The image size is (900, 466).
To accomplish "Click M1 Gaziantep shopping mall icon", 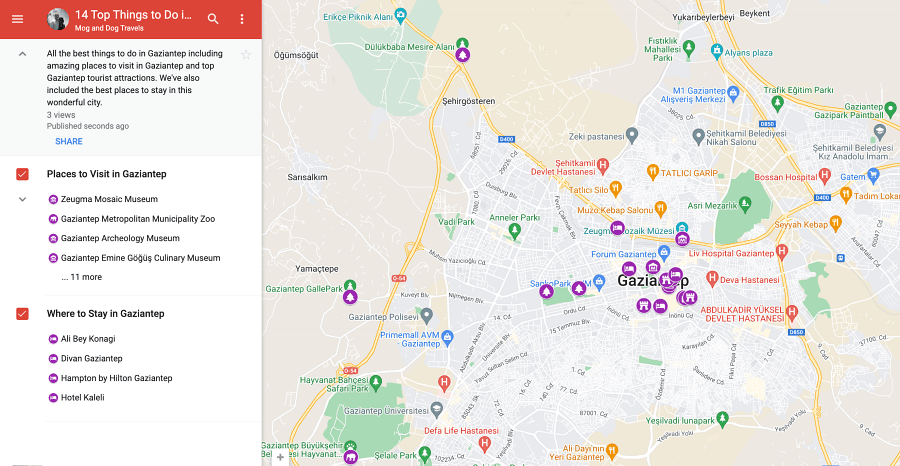I will pyautogui.click(x=733, y=92).
